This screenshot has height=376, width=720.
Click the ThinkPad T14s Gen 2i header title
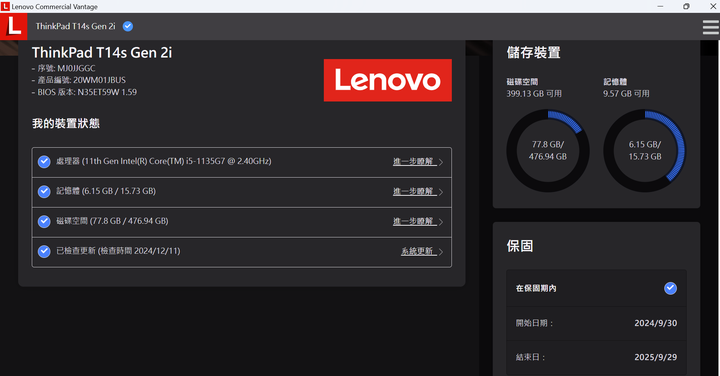(x=76, y=27)
